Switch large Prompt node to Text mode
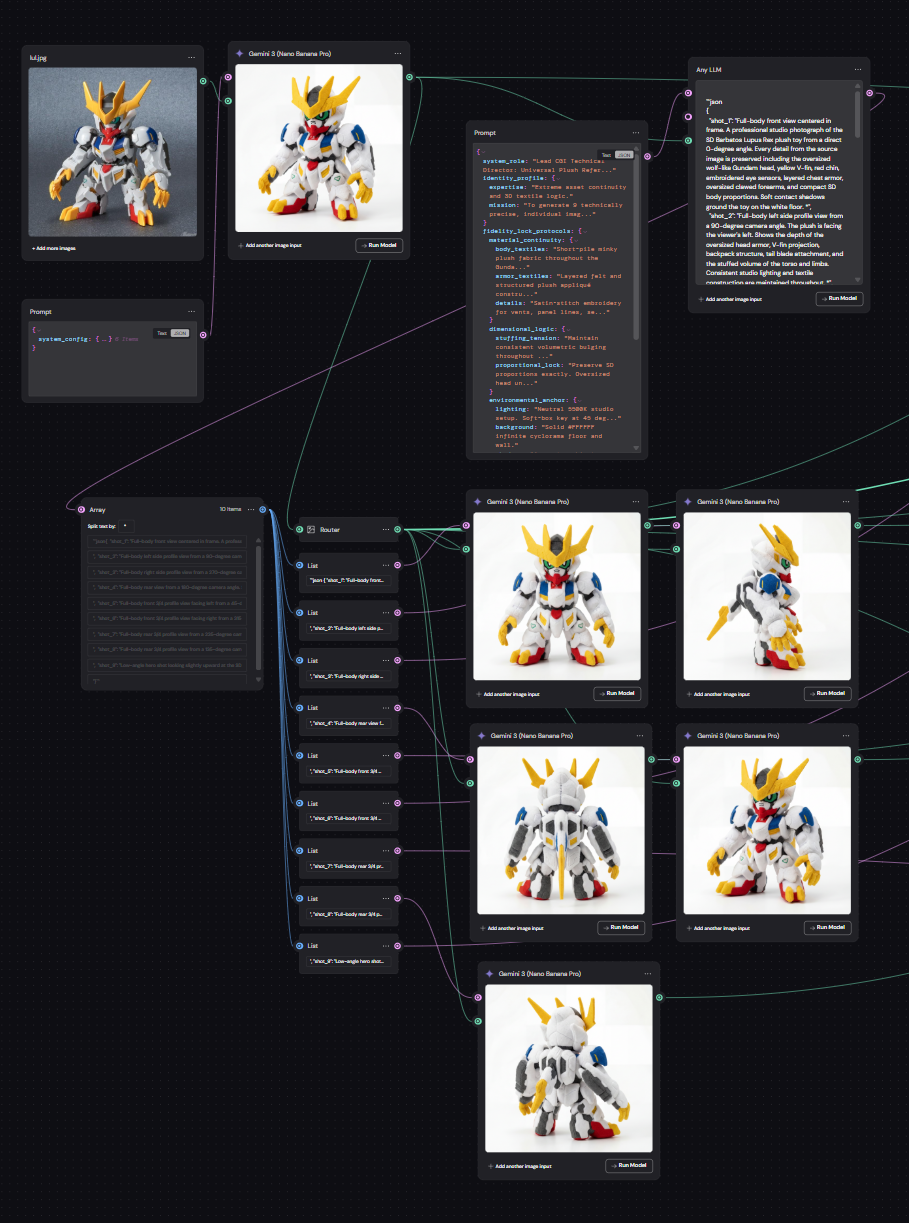Viewport: 909px width, 1223px height. 606,155
